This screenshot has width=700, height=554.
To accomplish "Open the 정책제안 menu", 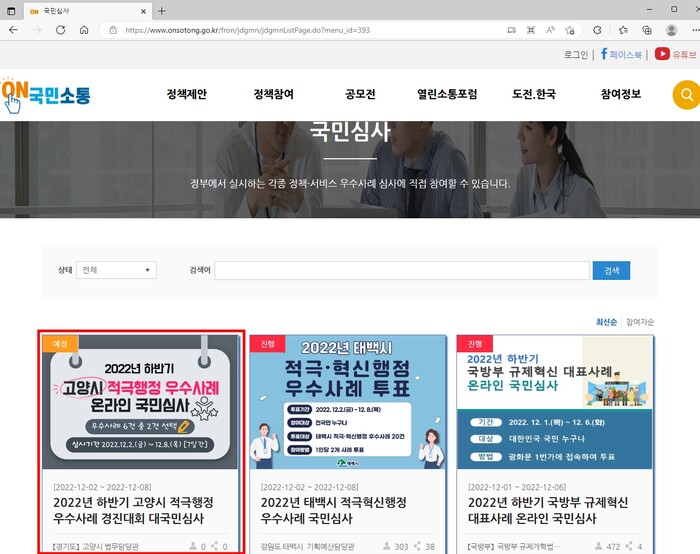I will pyautogui.click(x=187, y=95).
